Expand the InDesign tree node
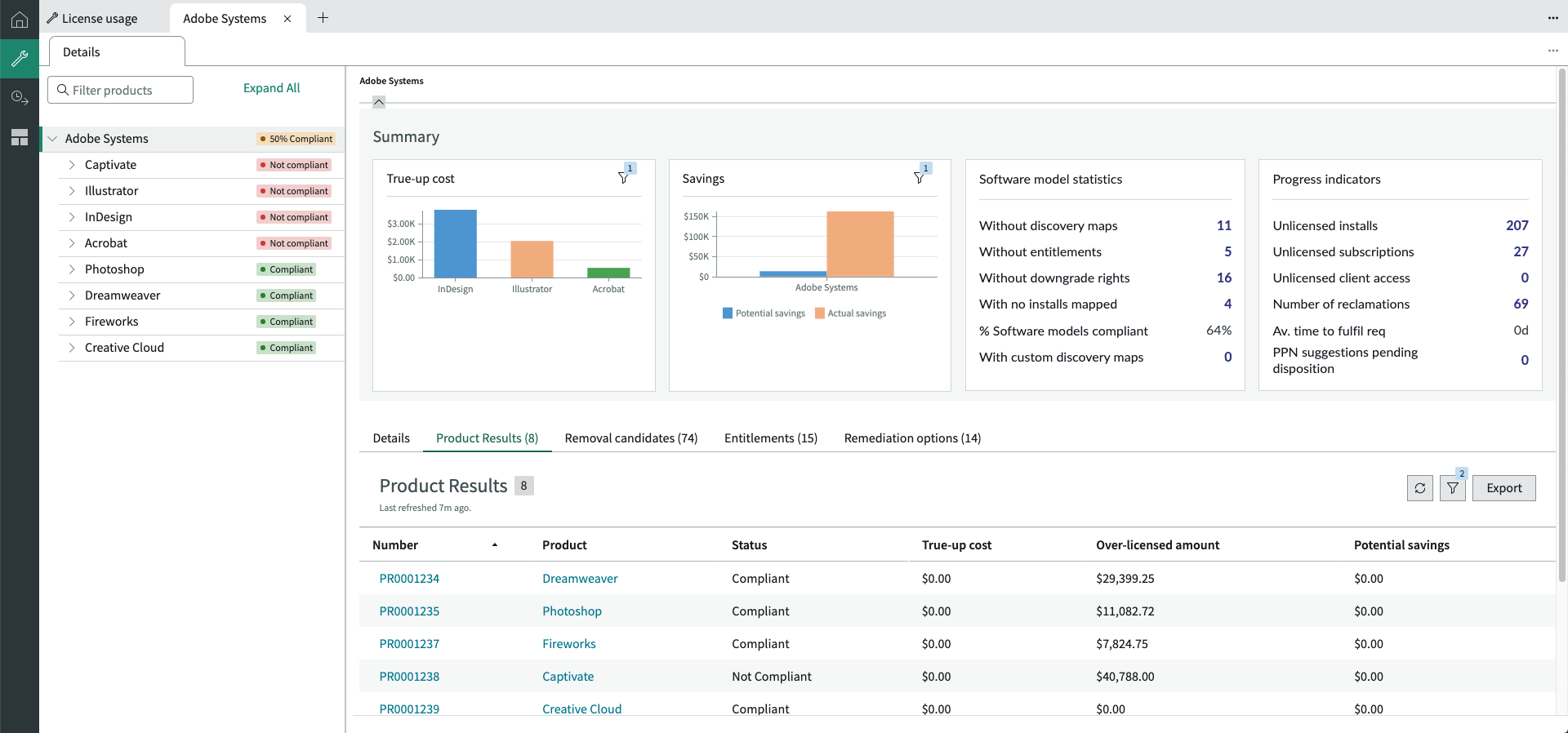Viewport: 1568px width, 733px height. click(x=72, y=217)
